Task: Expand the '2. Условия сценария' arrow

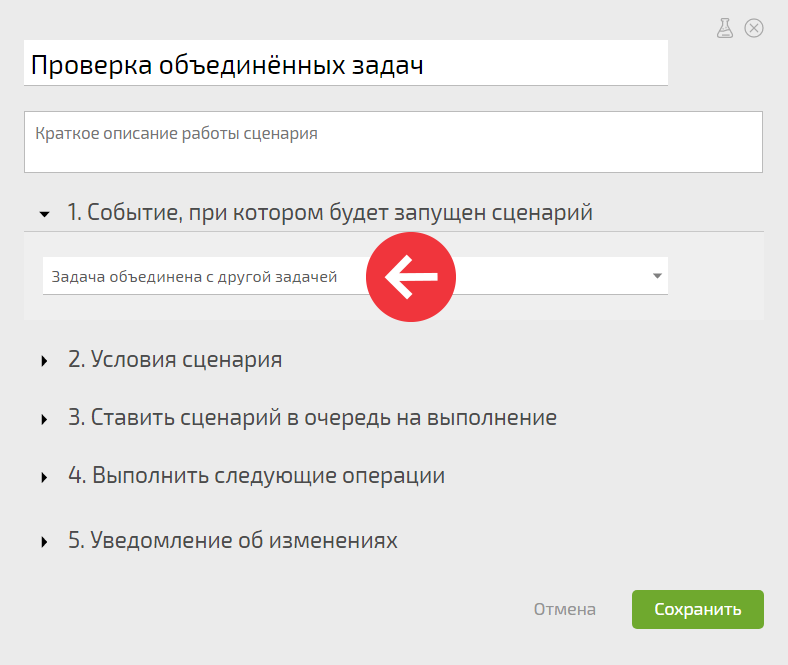Action: point(44,361)
